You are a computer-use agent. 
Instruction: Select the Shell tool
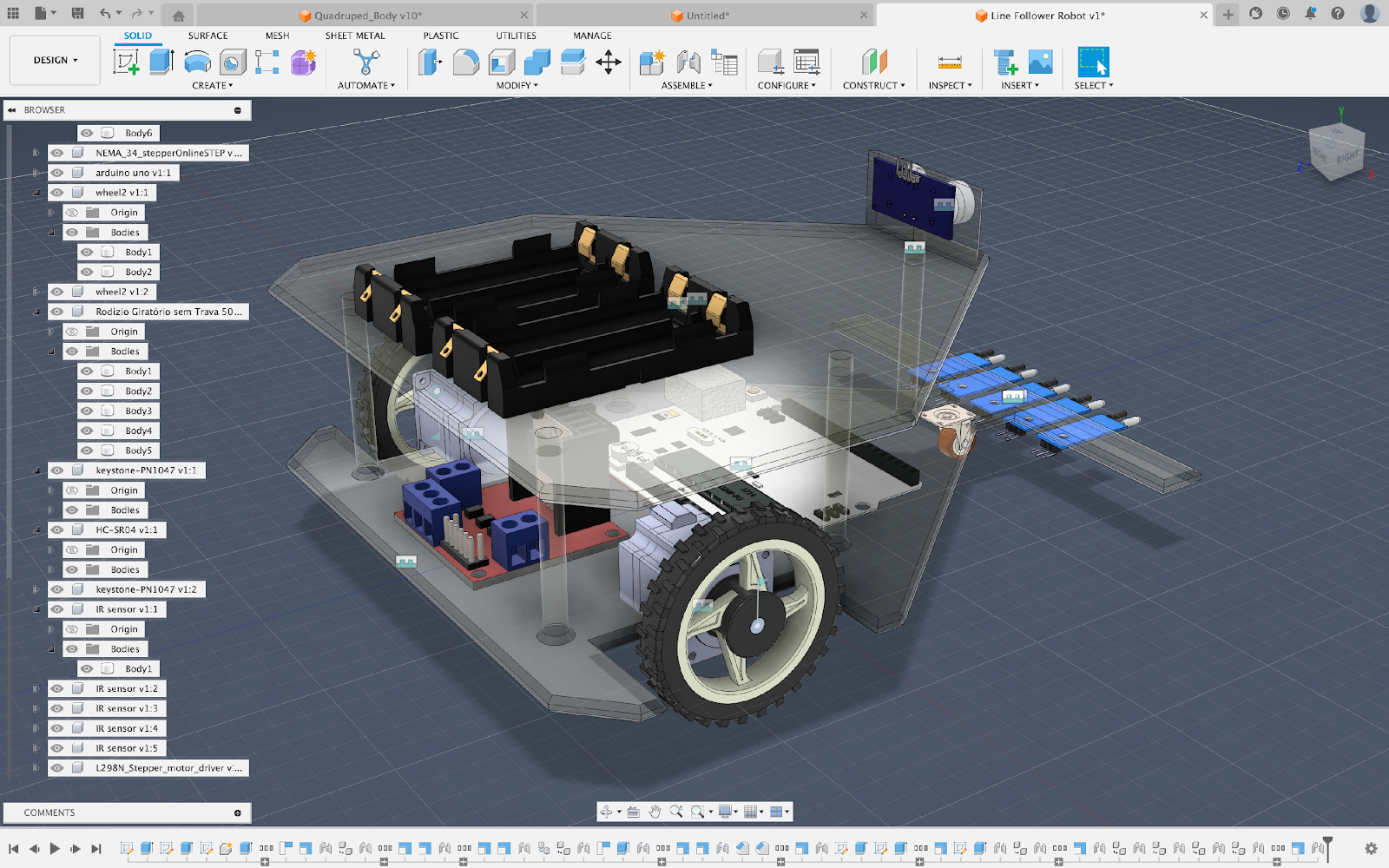tap(502, 62)
